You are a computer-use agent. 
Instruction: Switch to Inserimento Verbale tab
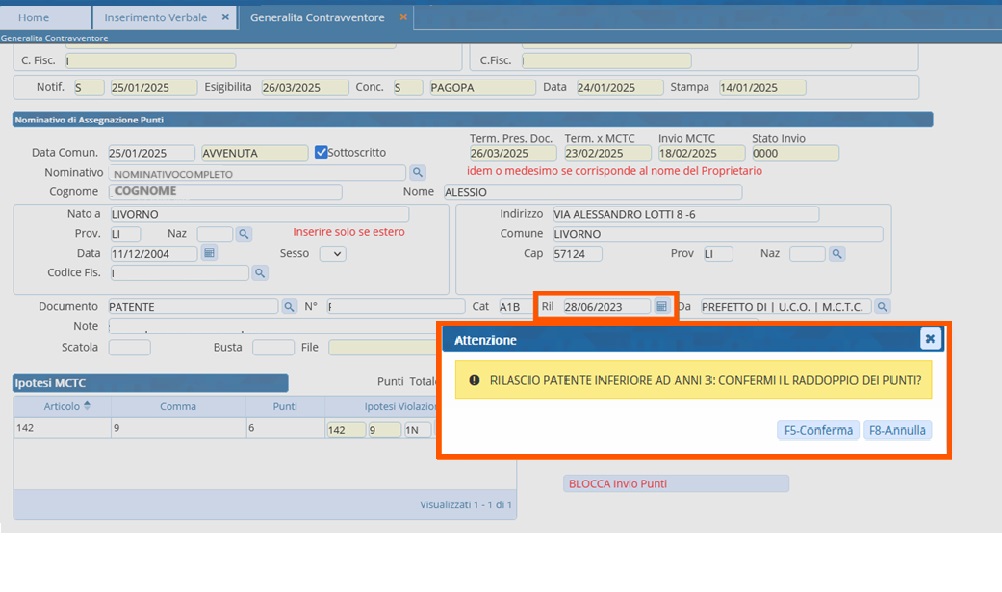tap(156, 17)
